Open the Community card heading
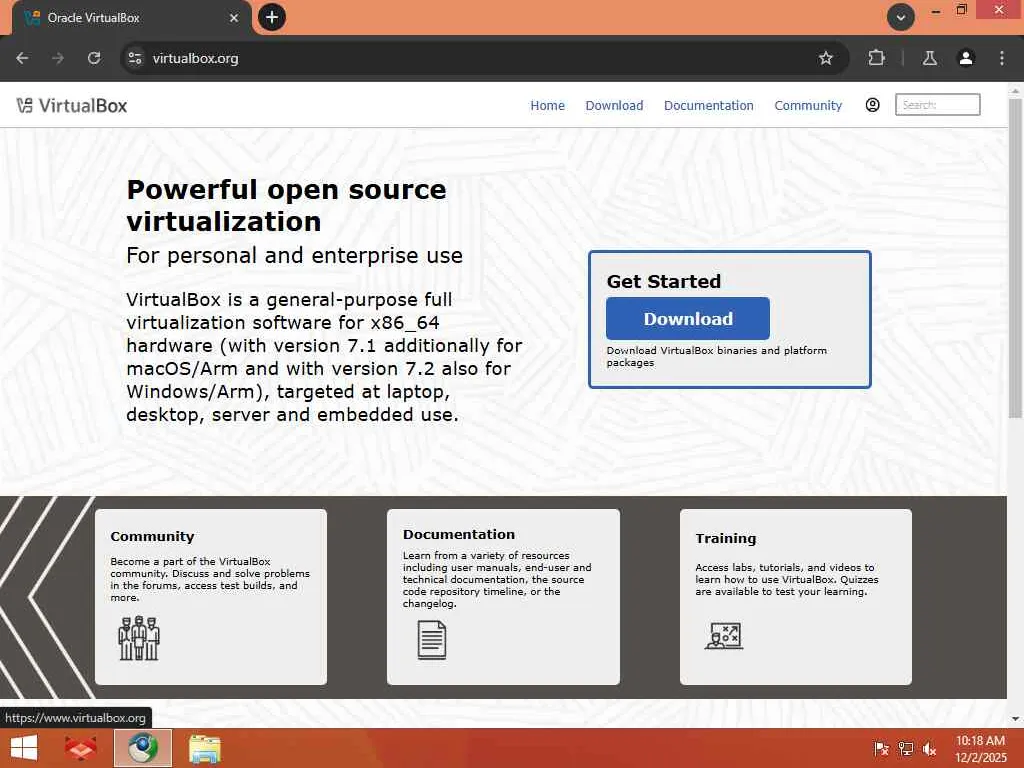This screenshot has width=1024, height=768. (x=152, y=536)
